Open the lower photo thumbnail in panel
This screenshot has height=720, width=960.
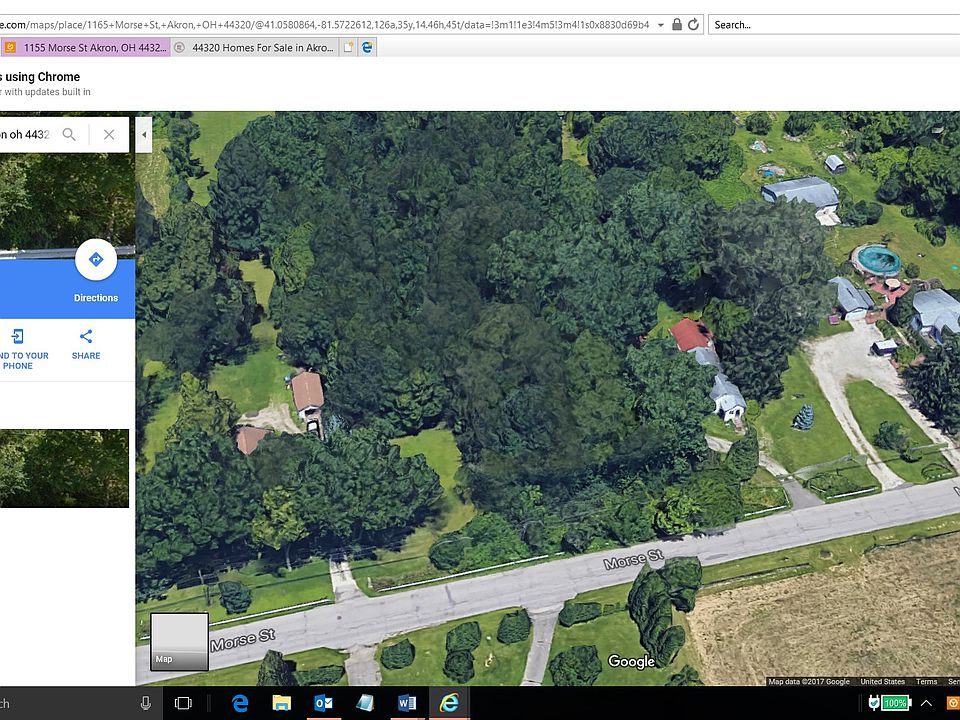pos(64,468)
